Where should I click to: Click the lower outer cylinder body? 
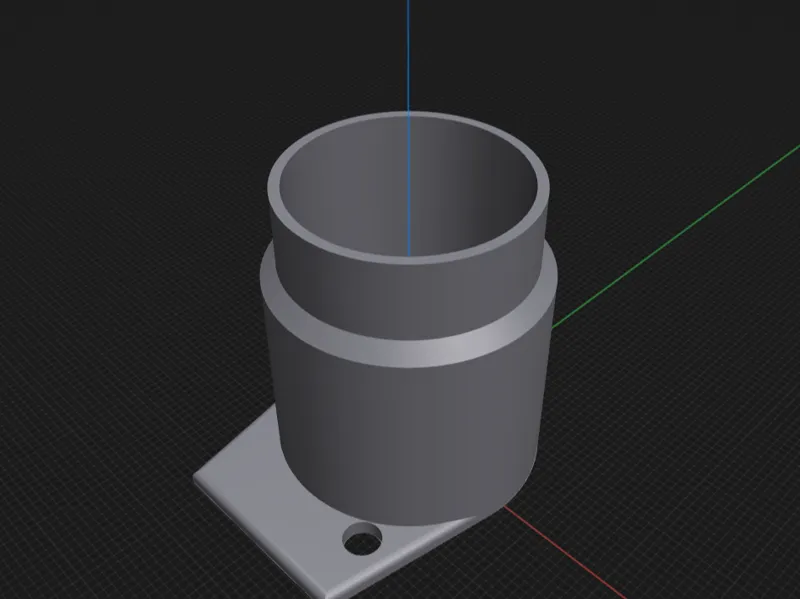[408, 439]
